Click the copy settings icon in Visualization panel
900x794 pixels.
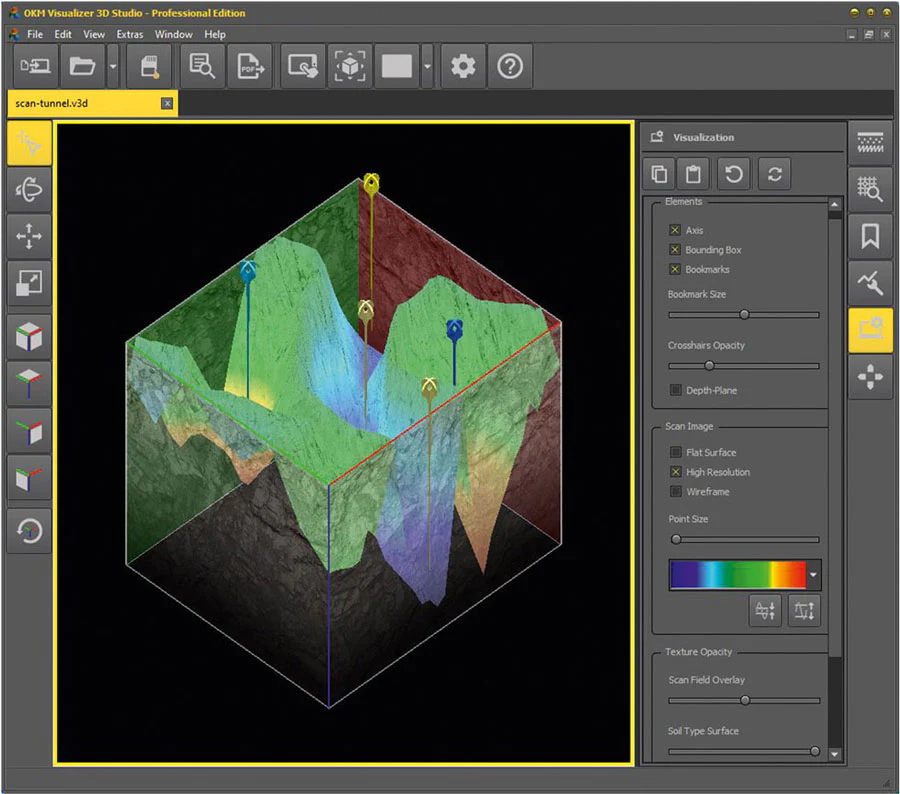pos(659,174)
